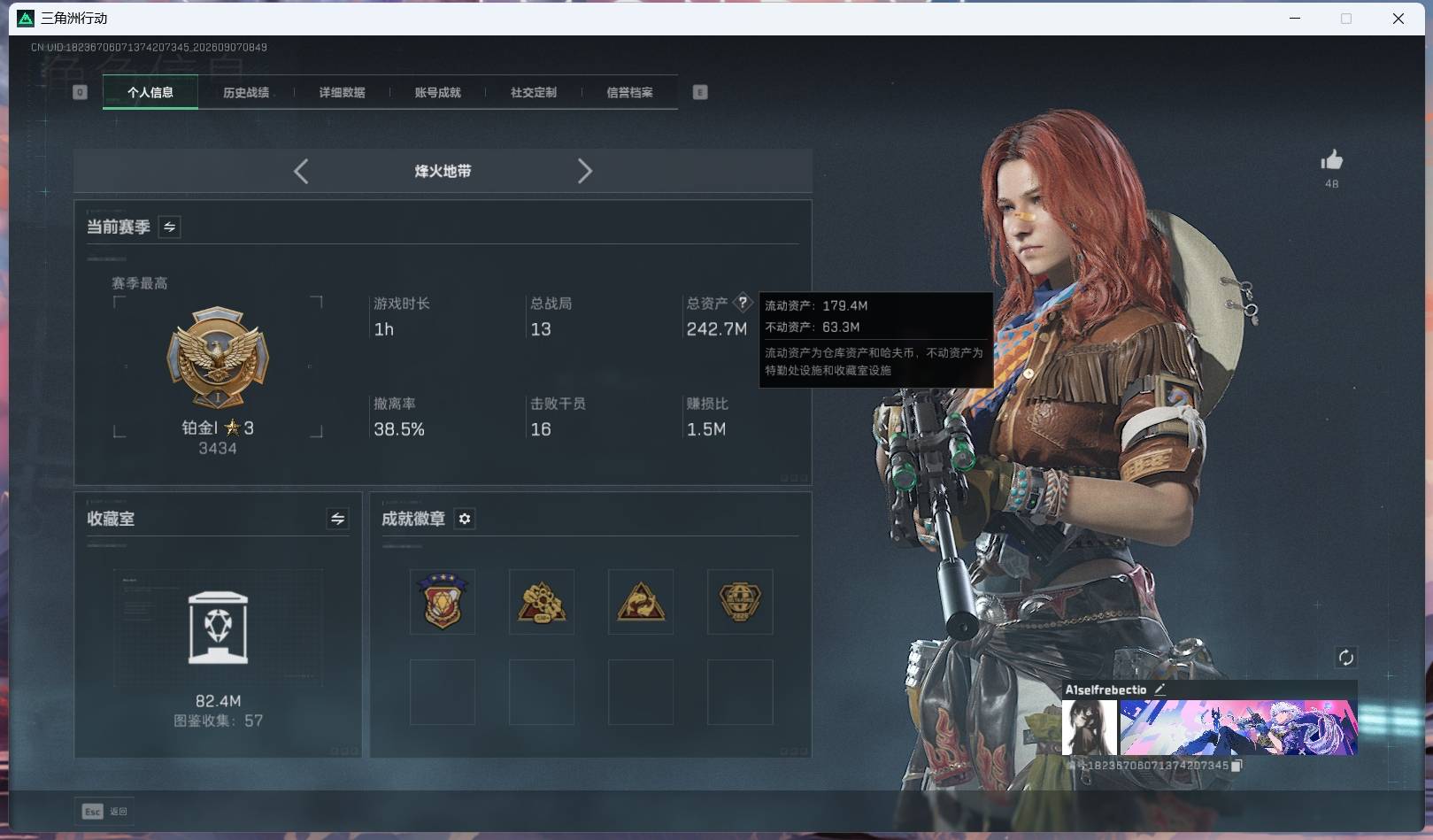Close the 三角洲行动 window

[1398, 18]
